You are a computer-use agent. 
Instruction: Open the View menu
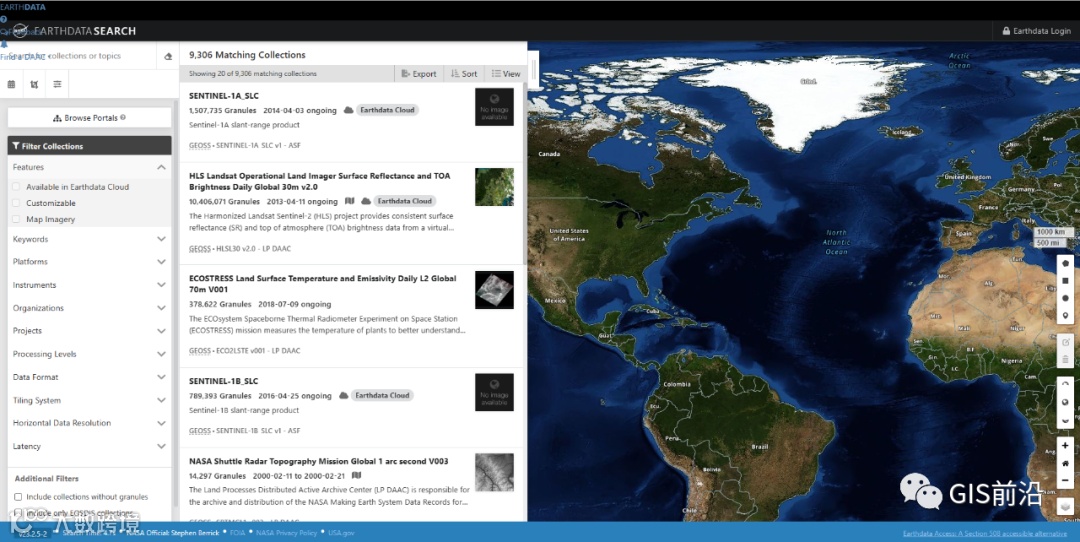(506, 74)
